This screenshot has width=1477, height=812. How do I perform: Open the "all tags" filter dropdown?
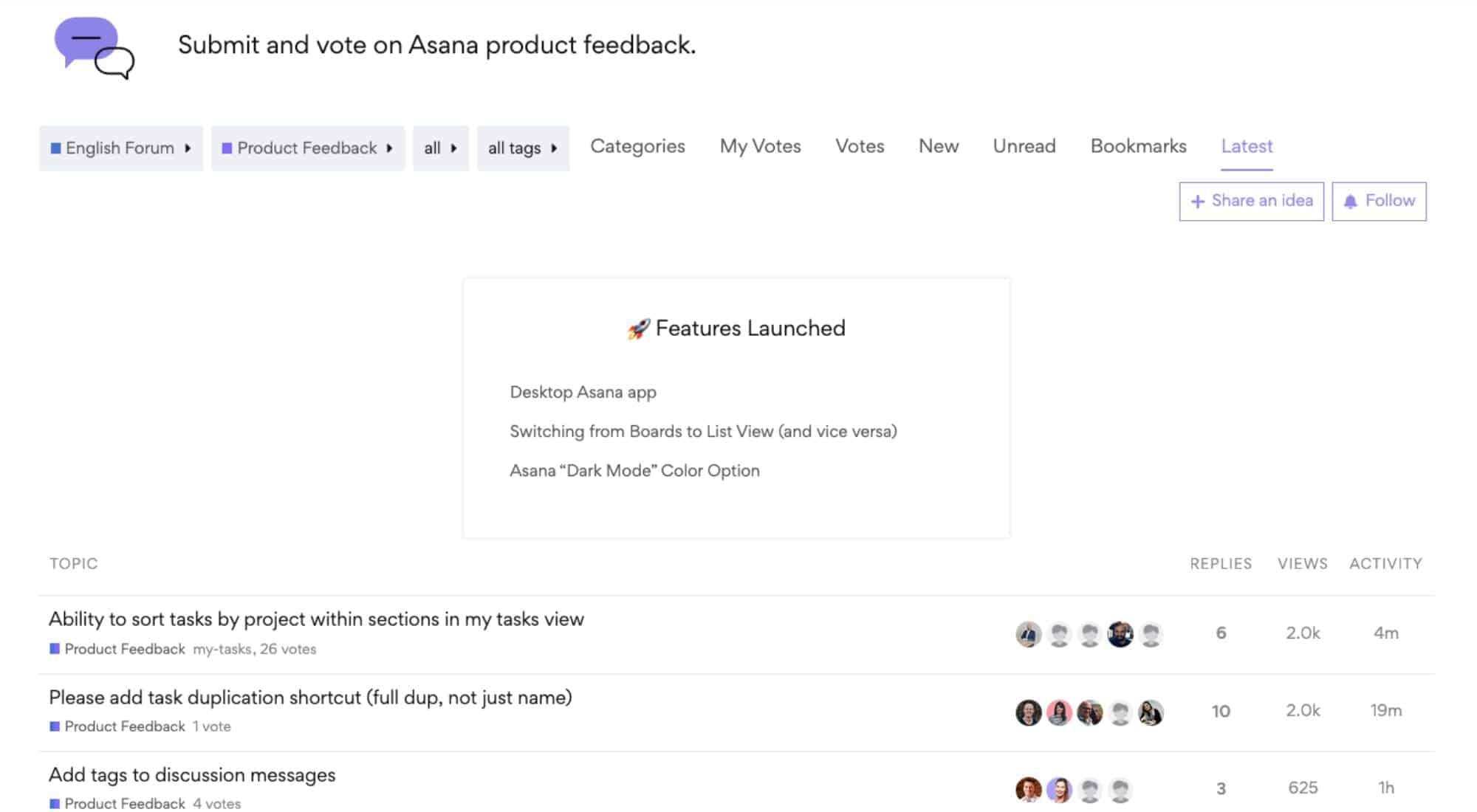tap(524, 148)
